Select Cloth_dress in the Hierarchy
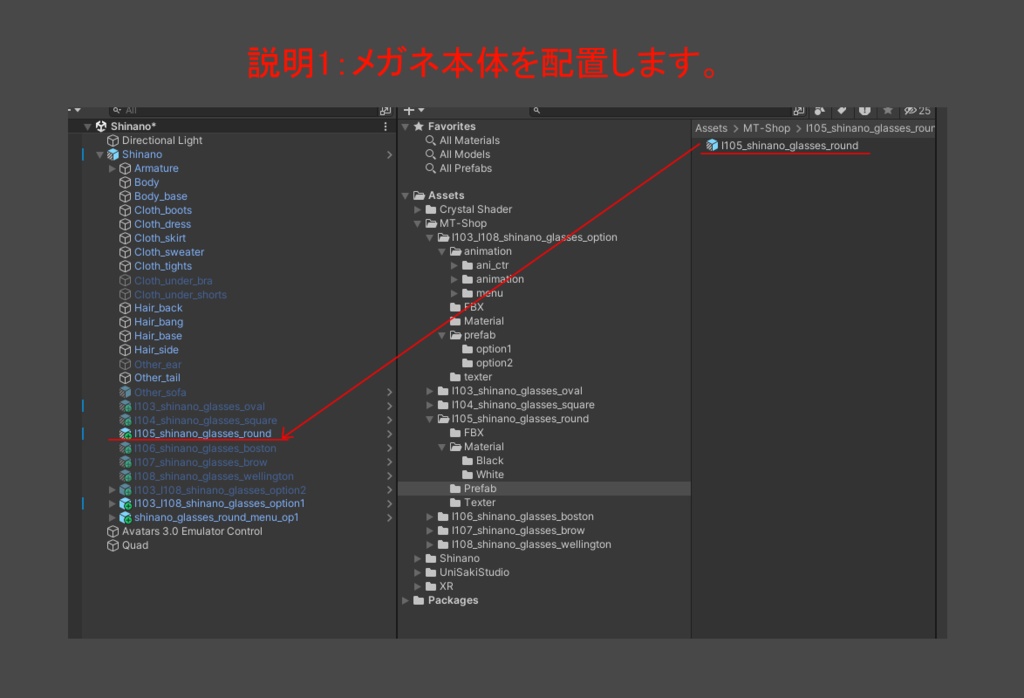1024x698 pixels. click(163, 224)
